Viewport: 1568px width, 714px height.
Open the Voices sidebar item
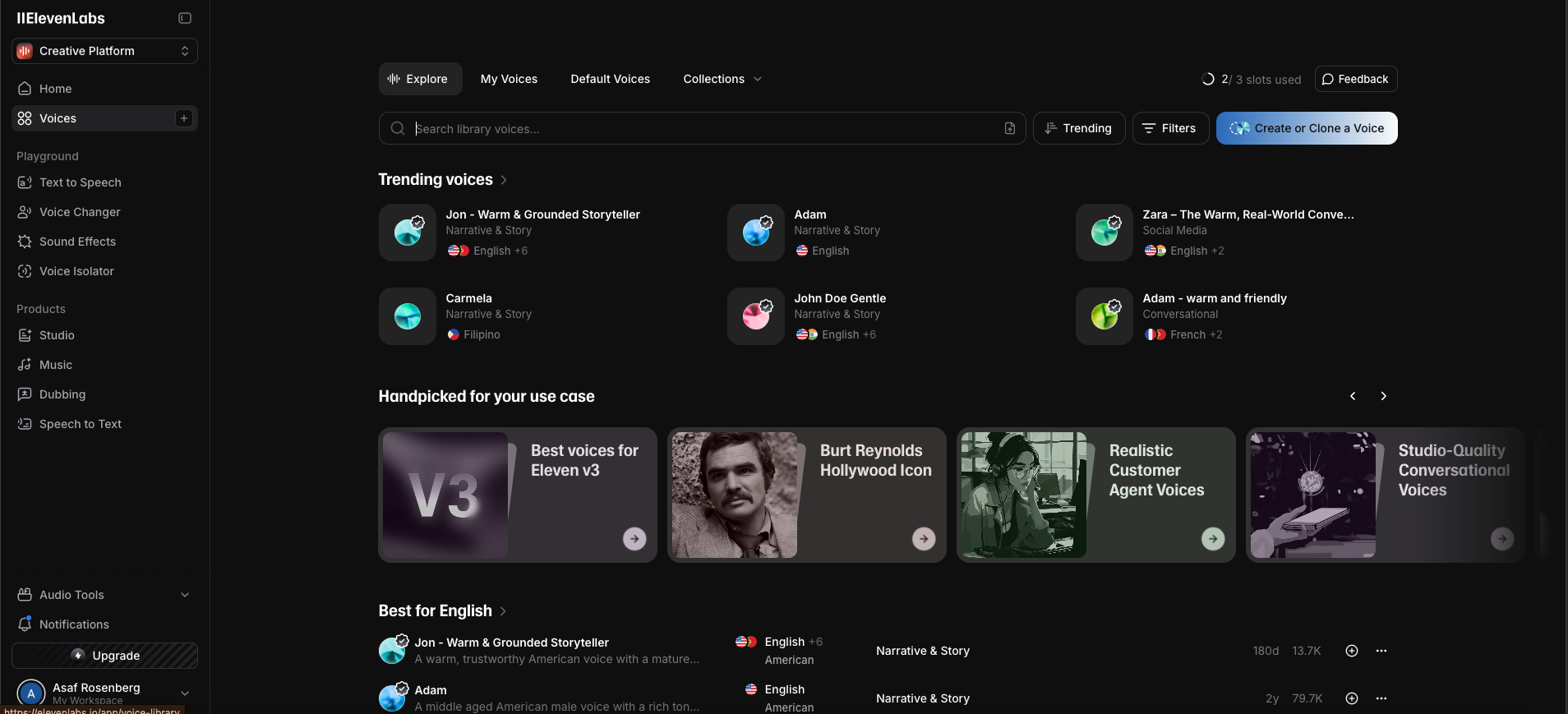(x=104, y=118)
